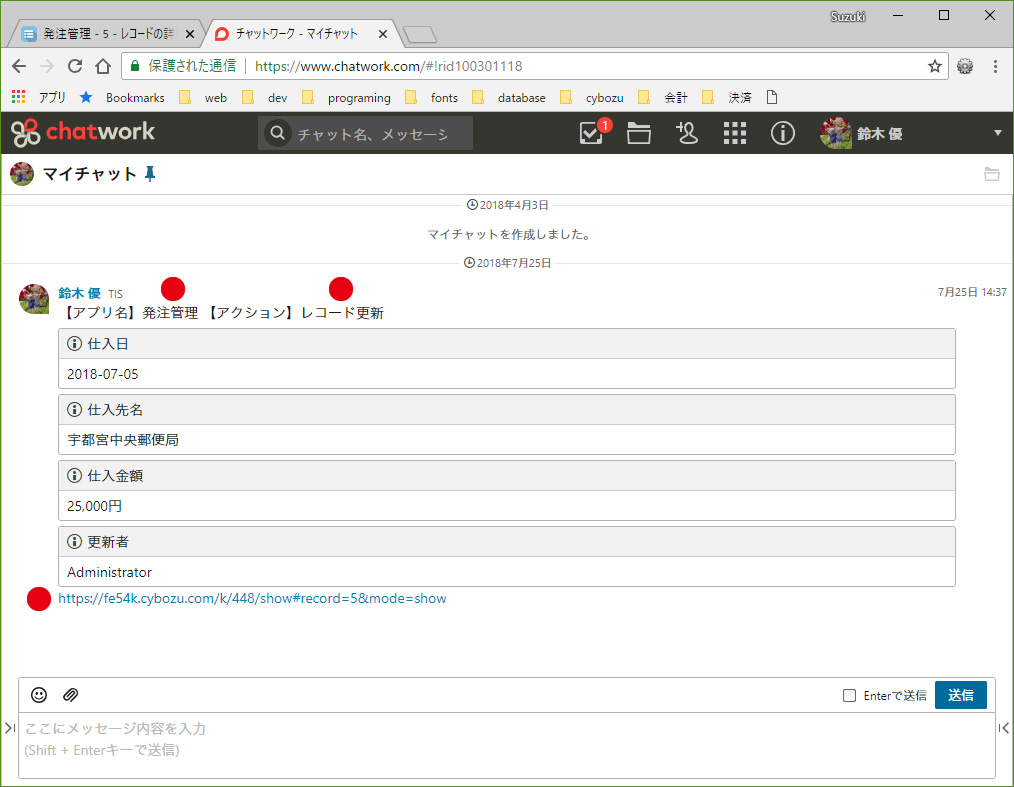This screenshot has height=787, width=1014.
Task: Focus the chat search field
Action: click(365, 133)
